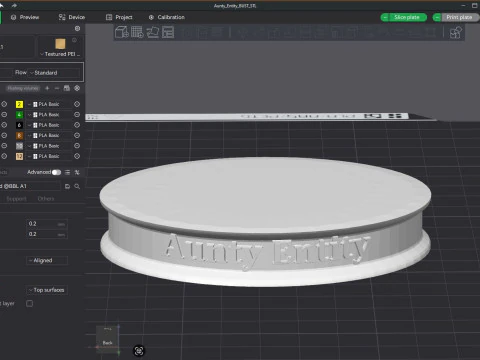This screenshot has width=480, height=360.
Task: Click the Assembly view icon at toolbar end
Action: point(455,33)
